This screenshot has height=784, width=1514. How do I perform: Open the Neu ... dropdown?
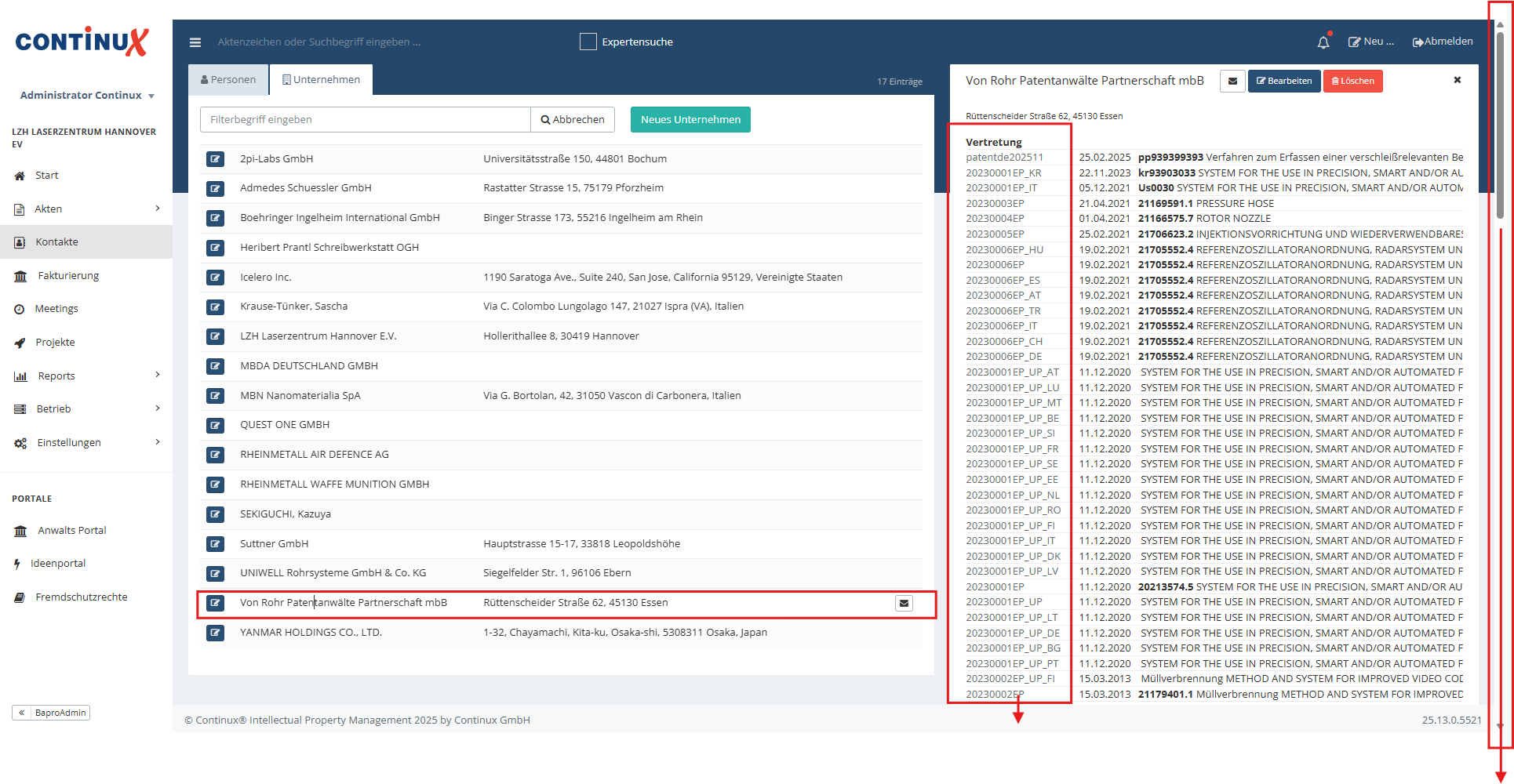pos(1371,42)
